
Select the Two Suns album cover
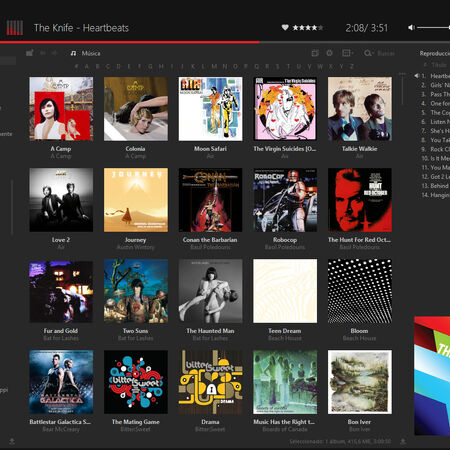136,291
